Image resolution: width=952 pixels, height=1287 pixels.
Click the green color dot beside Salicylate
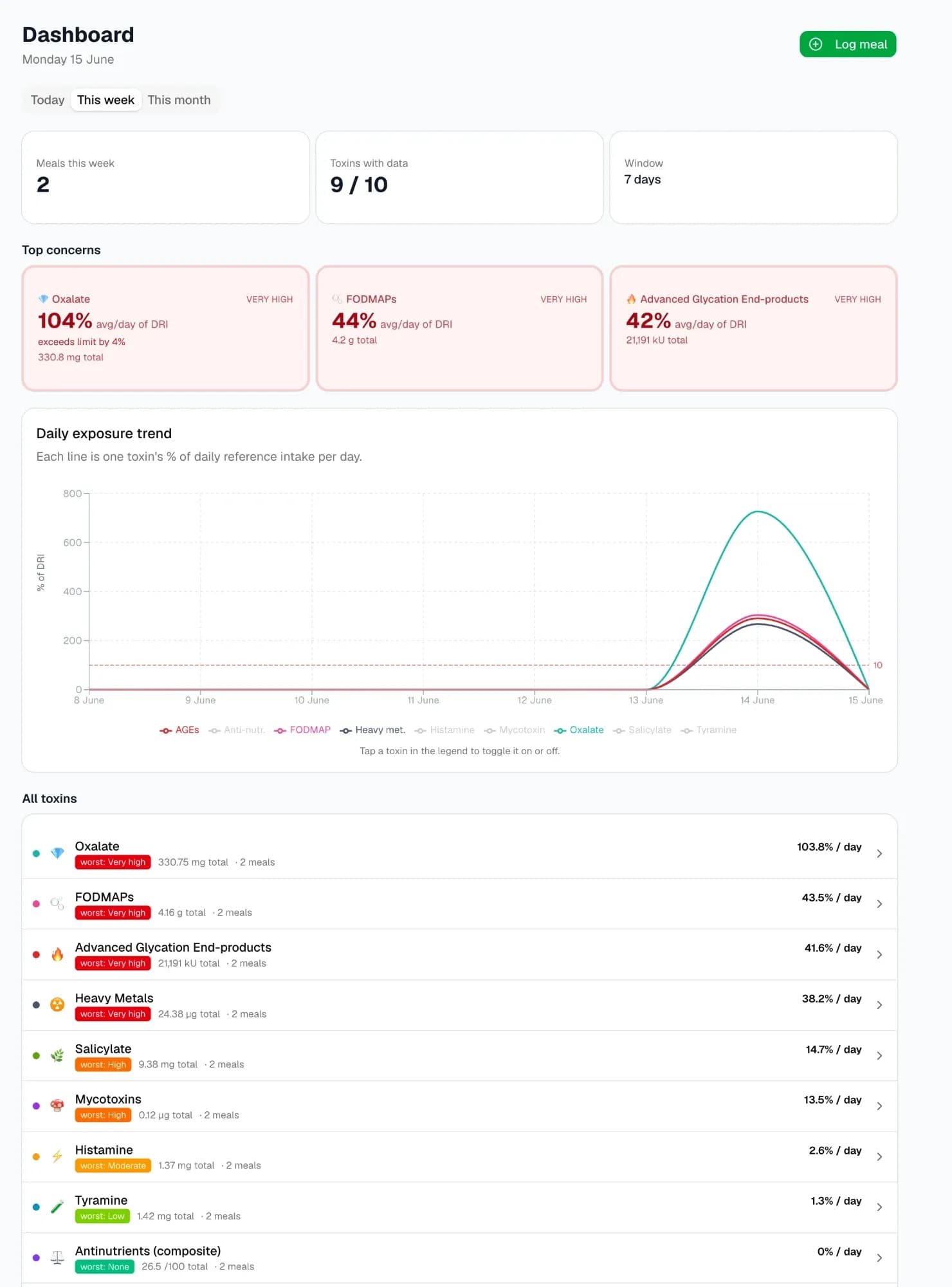pyautogui.click(x=36, y=1055)
